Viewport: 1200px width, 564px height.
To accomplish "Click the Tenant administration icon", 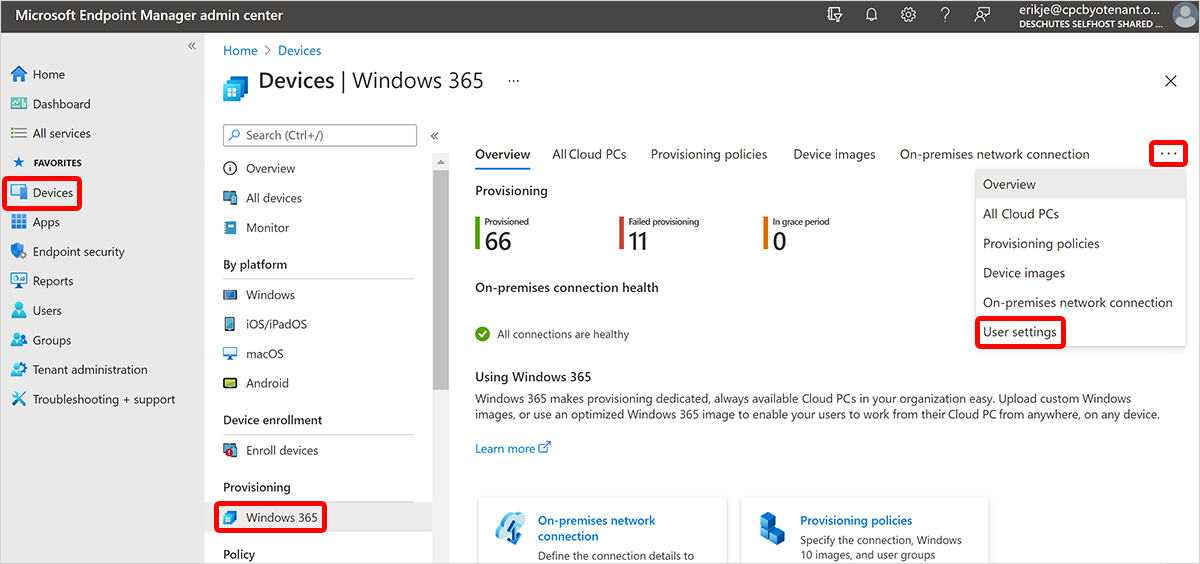I will pyautogui.click(x=19, y=370).
